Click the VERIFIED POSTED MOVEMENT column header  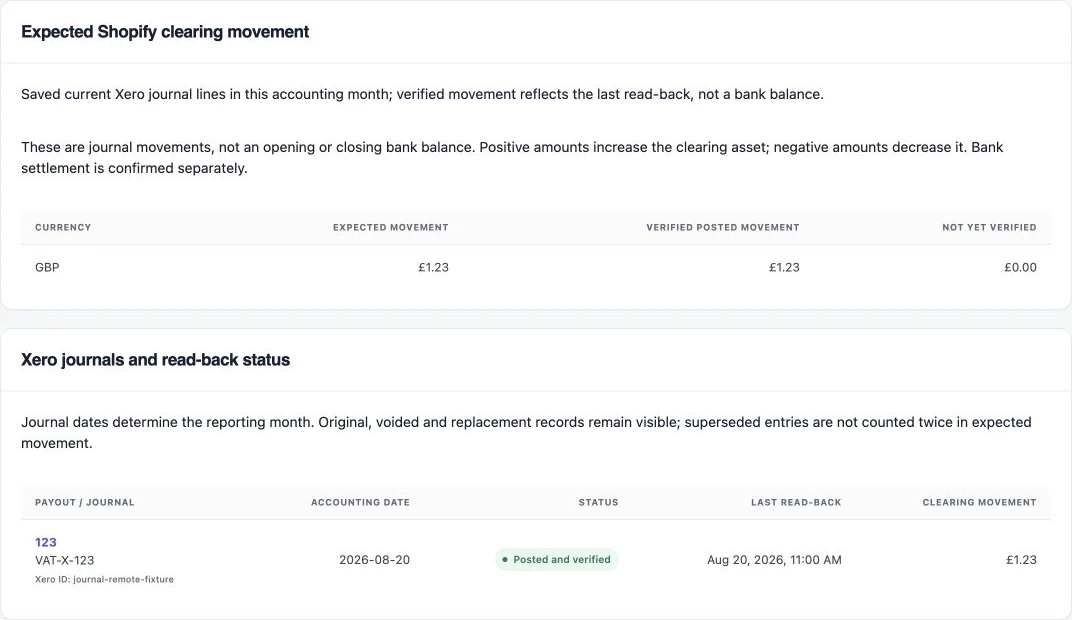pyautogui.click(x=723, y=227)
